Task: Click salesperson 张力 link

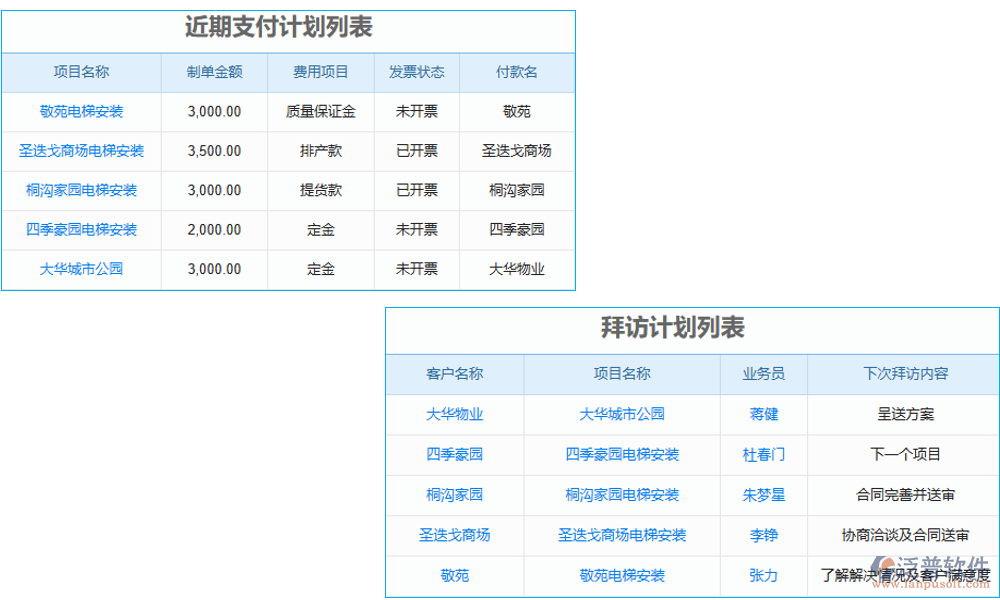Action: 763,576
